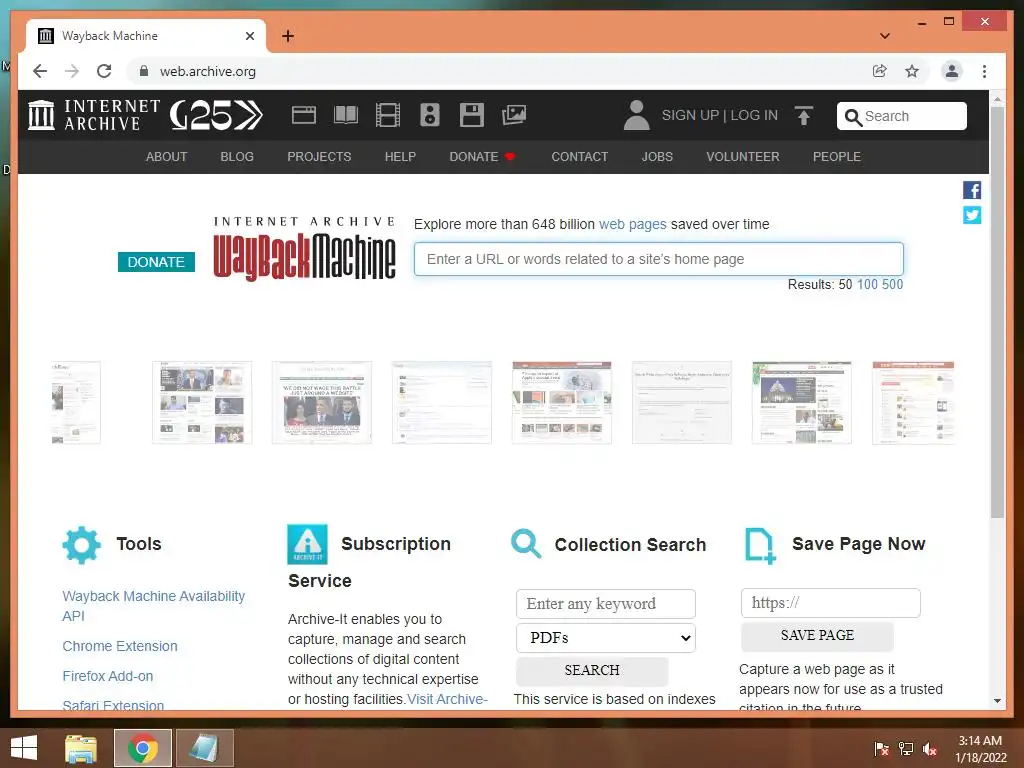The image size is (1024, 768).
Task: Open the Images icon in navbar
Action: (x=514, y=115)
